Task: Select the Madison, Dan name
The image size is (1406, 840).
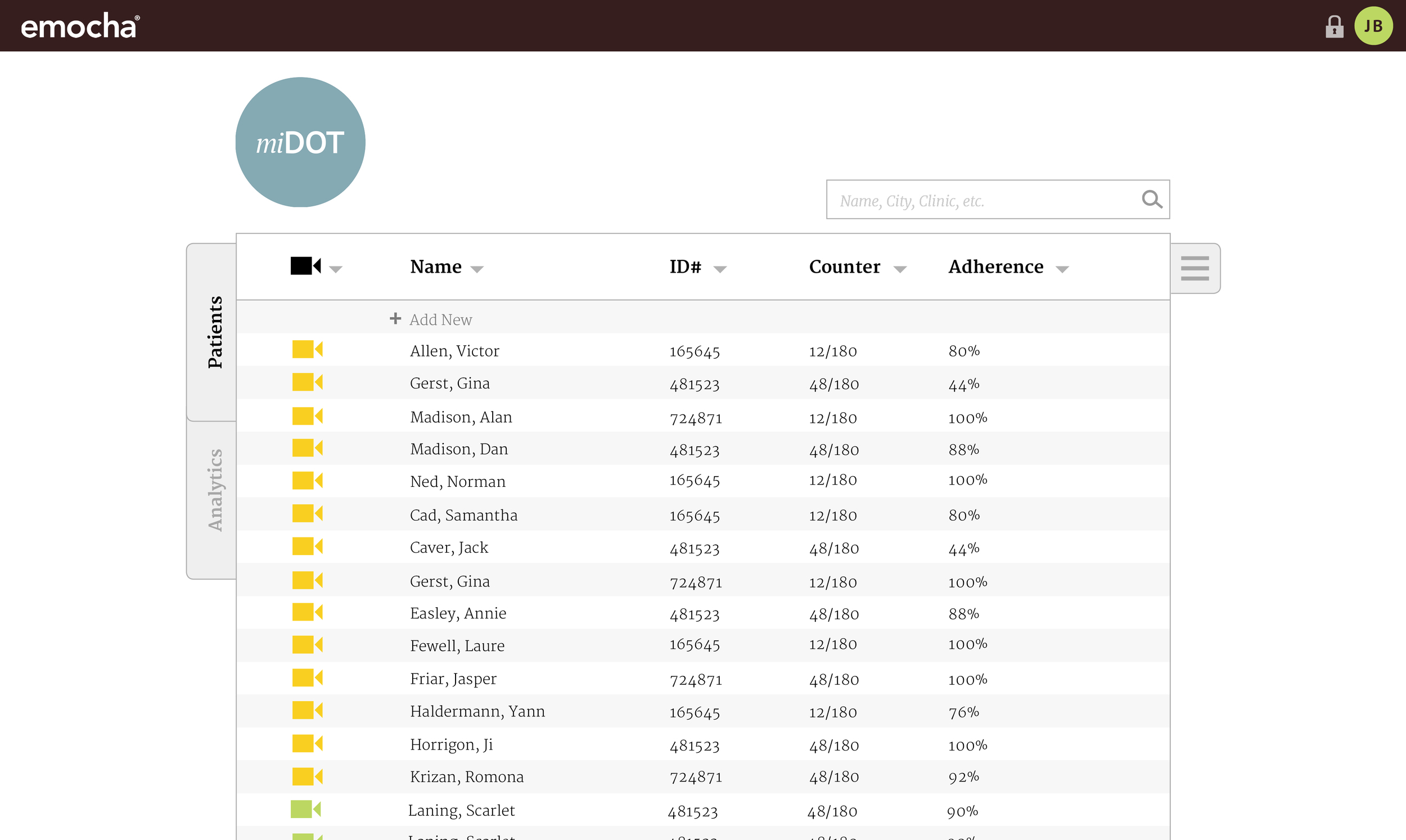Action: (459, 449)
